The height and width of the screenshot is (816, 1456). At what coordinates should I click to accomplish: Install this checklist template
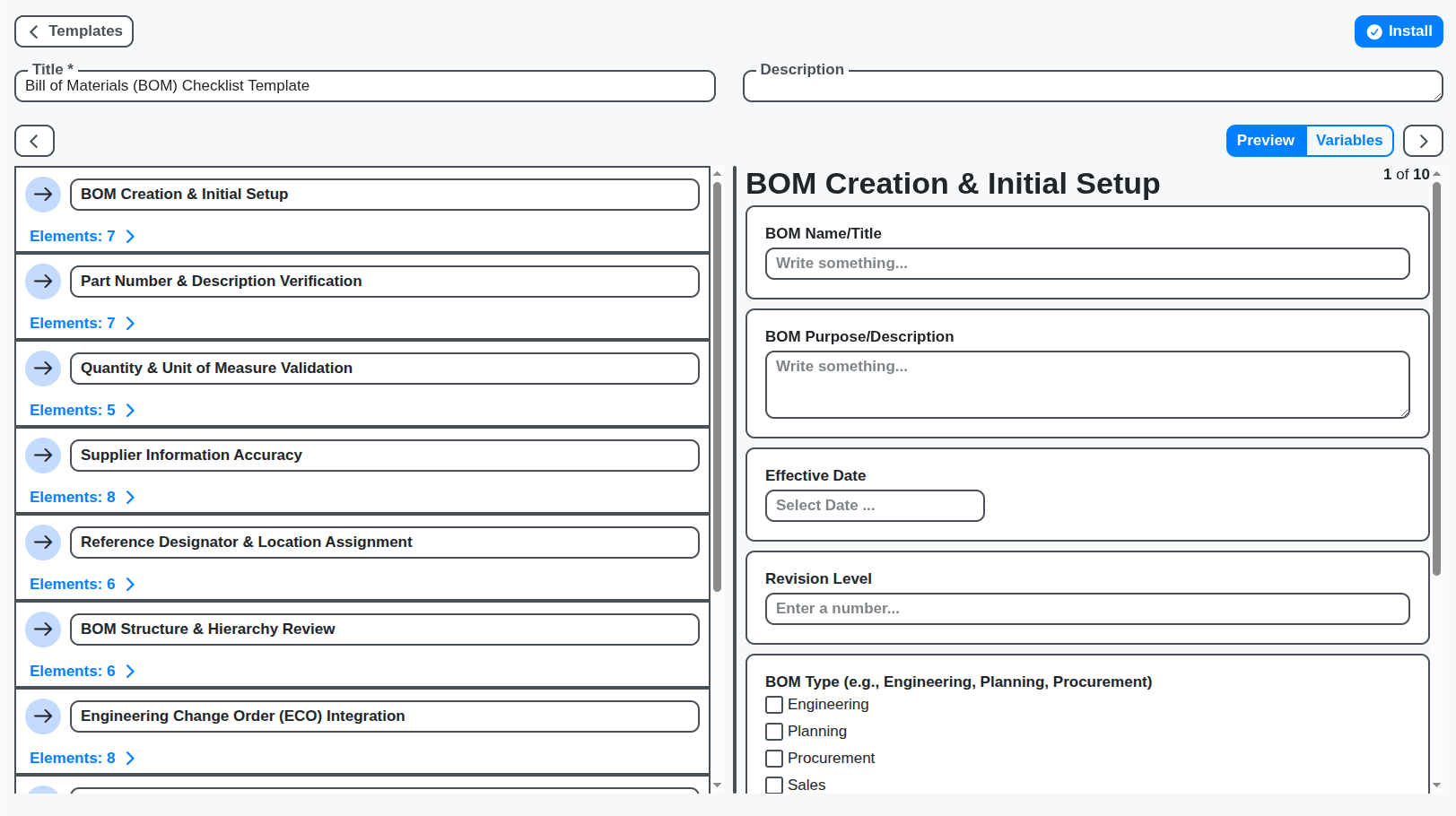tap(1399, 30)
